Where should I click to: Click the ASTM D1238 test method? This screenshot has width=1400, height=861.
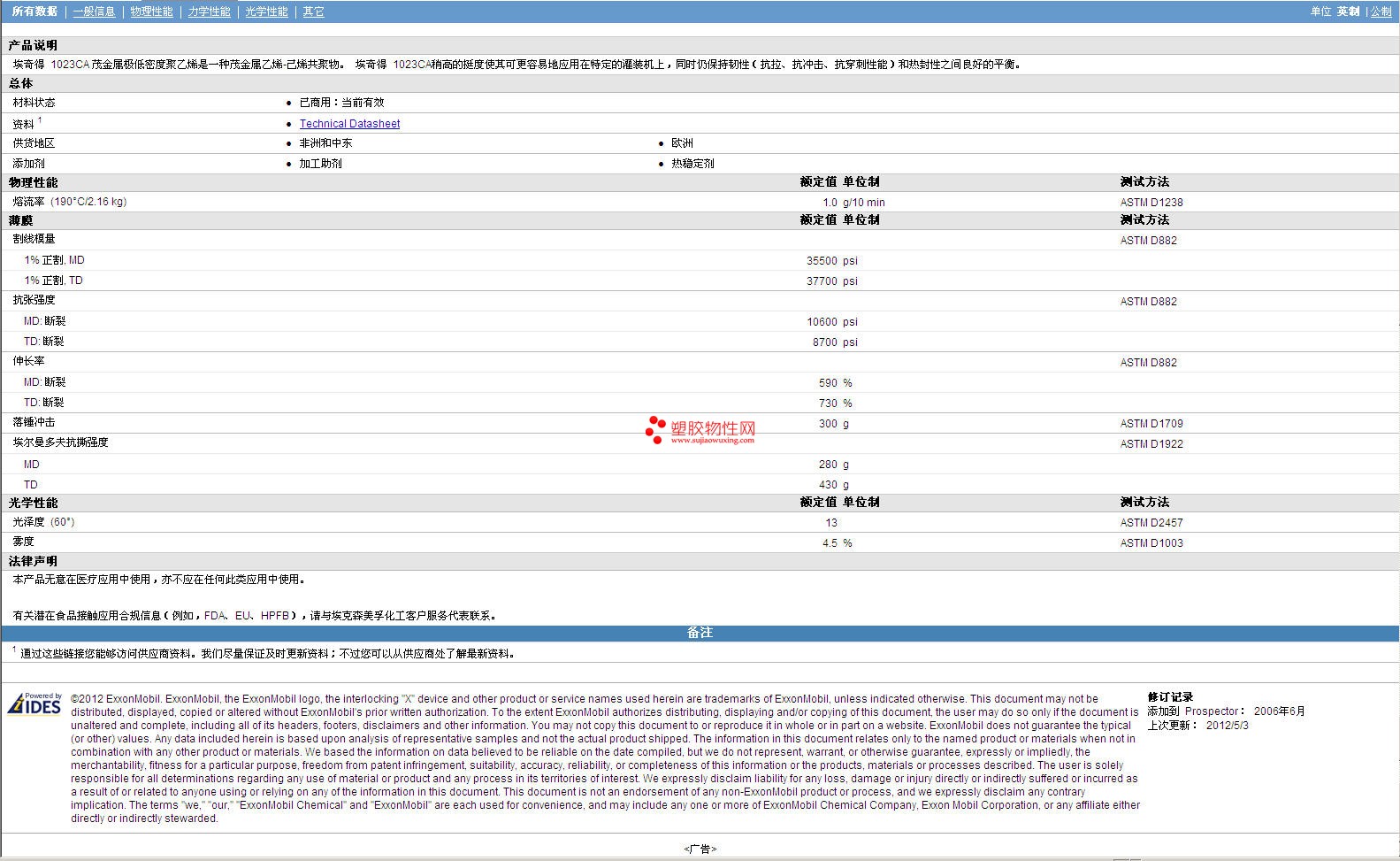[x=1151, y=203]
